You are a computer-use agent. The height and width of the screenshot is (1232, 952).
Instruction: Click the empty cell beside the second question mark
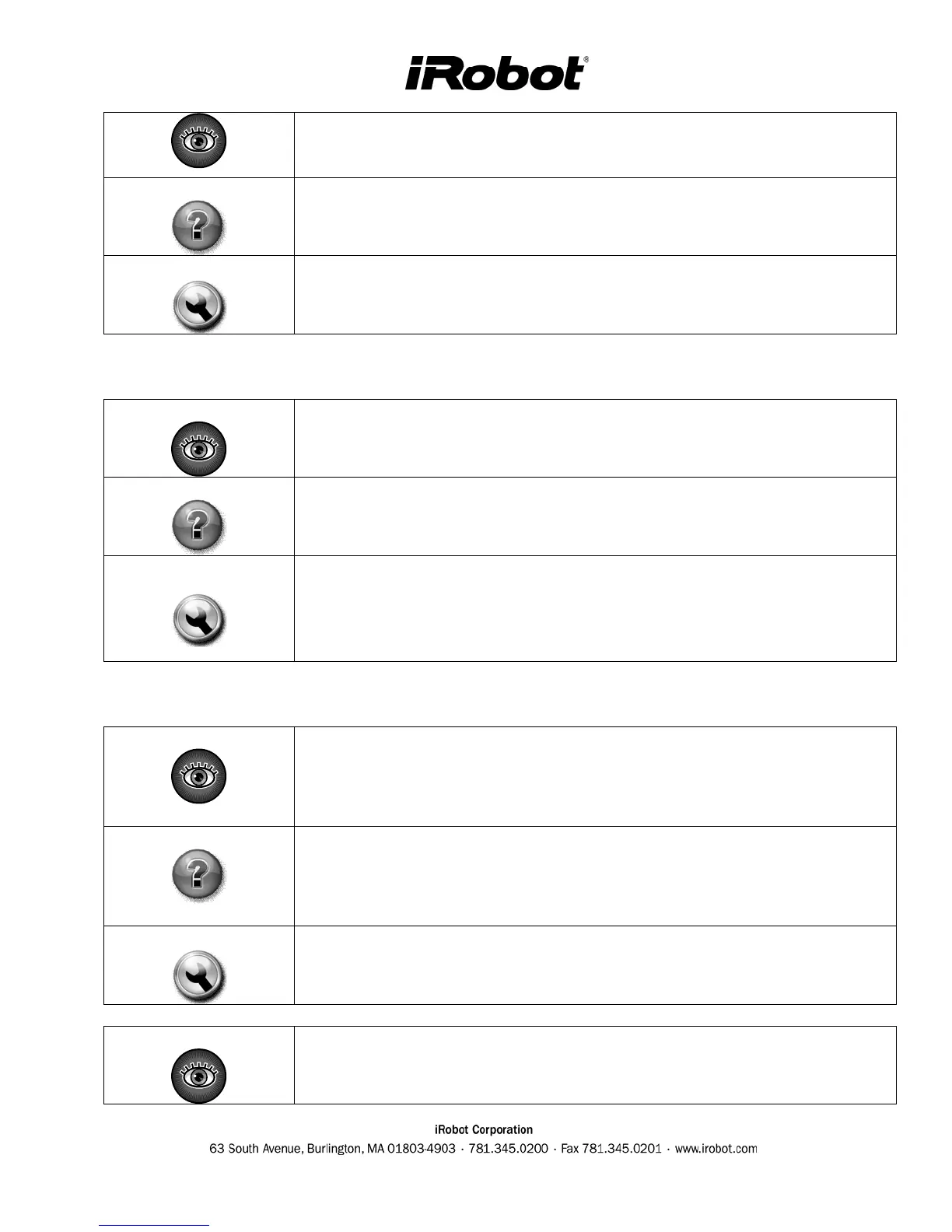click(595, 516)
